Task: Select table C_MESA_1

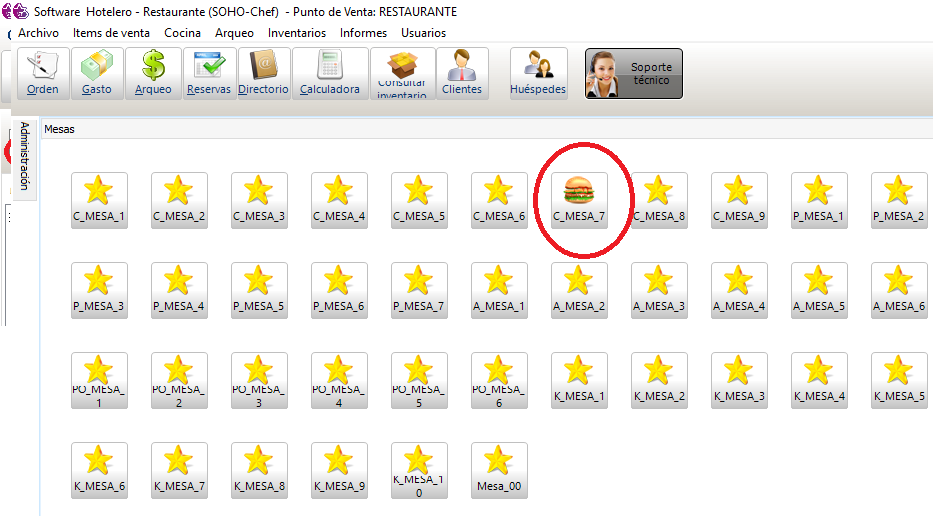Action: (99, 199)
